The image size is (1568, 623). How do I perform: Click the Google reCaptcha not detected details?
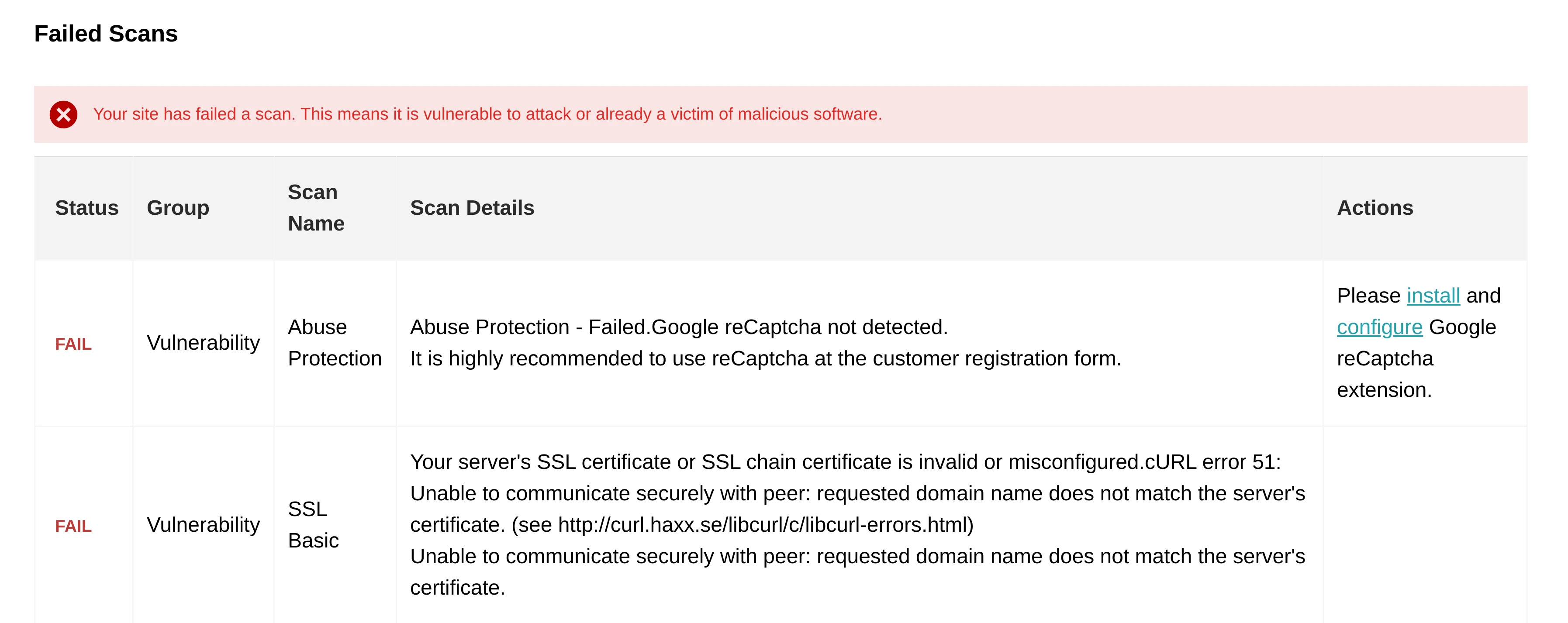(x=679, y=327)
